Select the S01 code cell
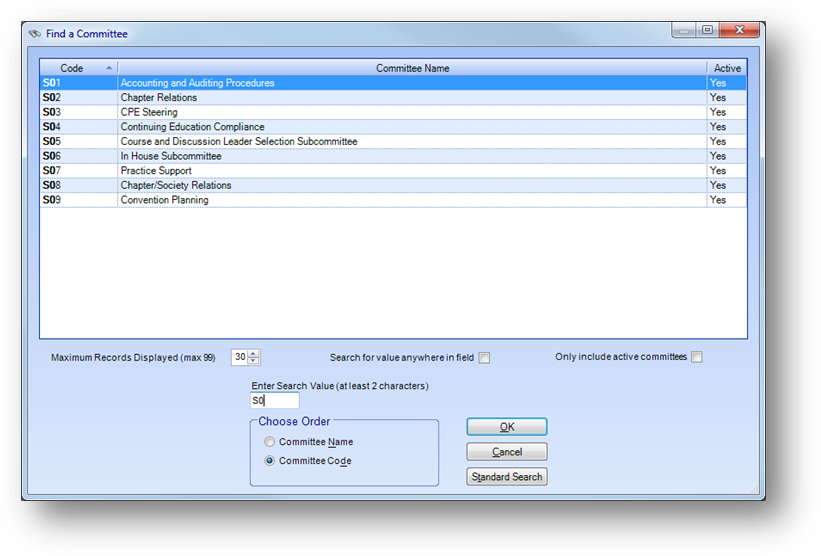The height and width of the screenshot is (556, 821). coord(79,83)
